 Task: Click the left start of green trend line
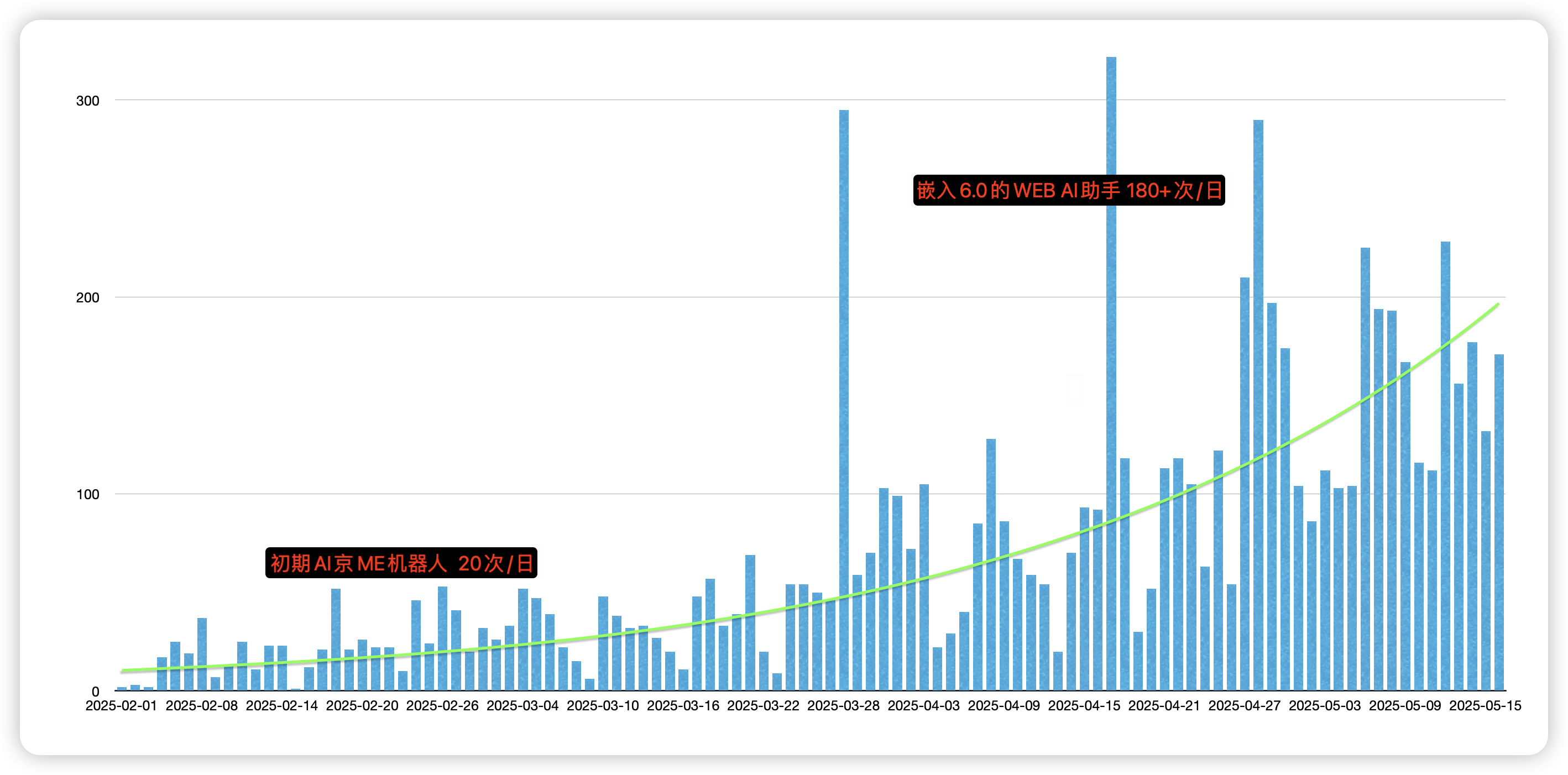tap(123, 671)
